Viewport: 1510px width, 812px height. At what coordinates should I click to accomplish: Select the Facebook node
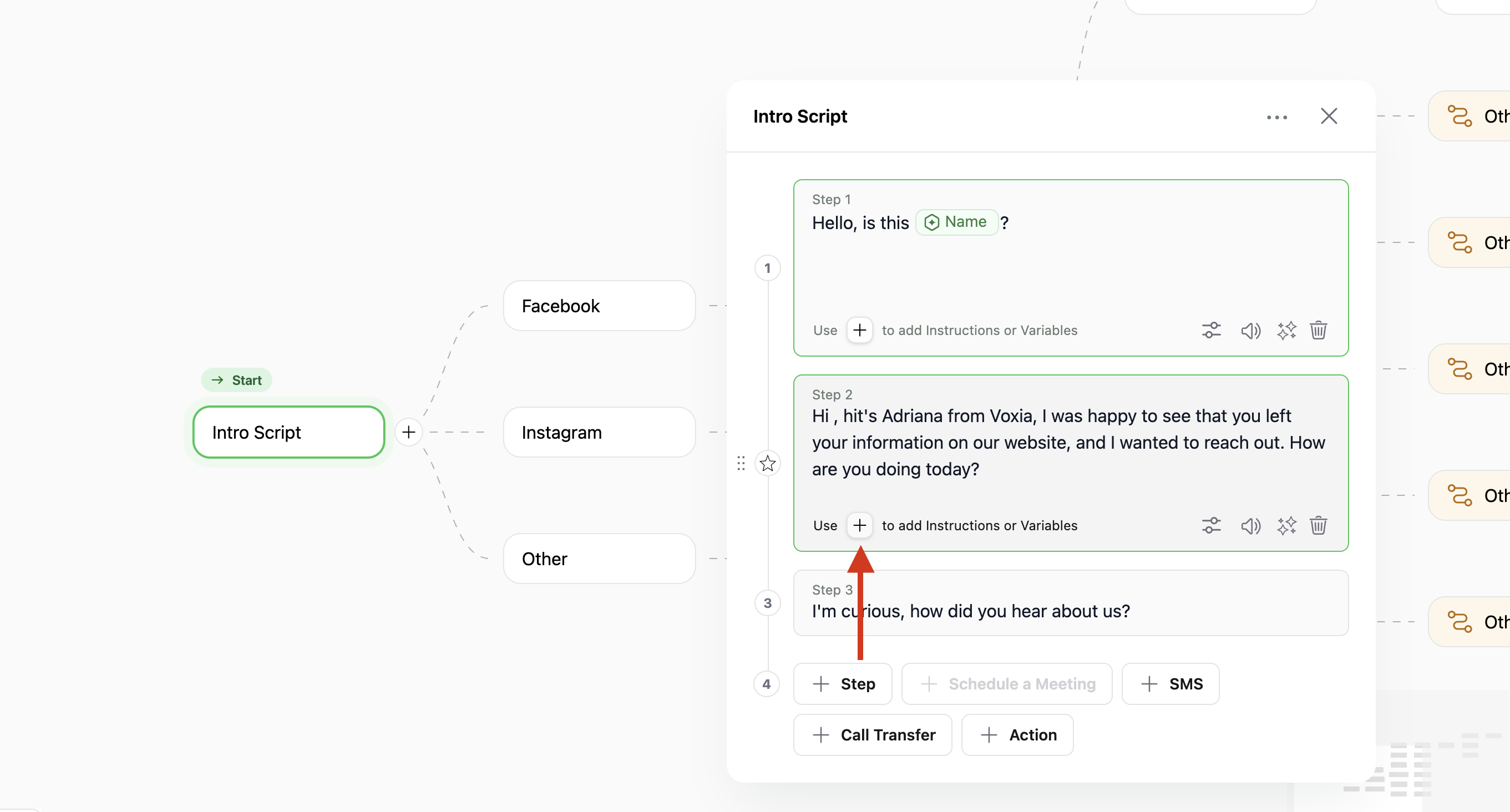599,306
